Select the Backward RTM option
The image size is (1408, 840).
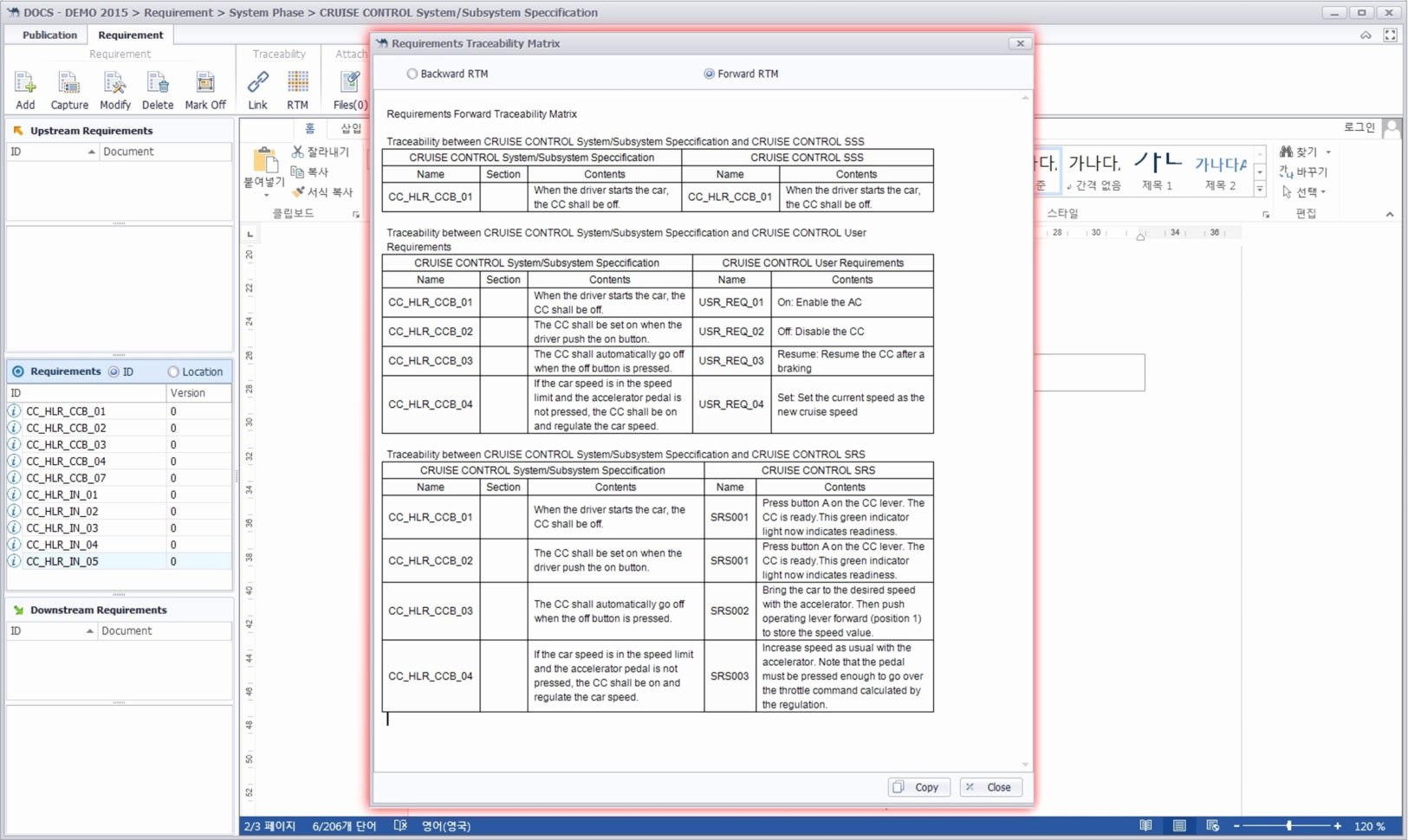pos(412,74)
